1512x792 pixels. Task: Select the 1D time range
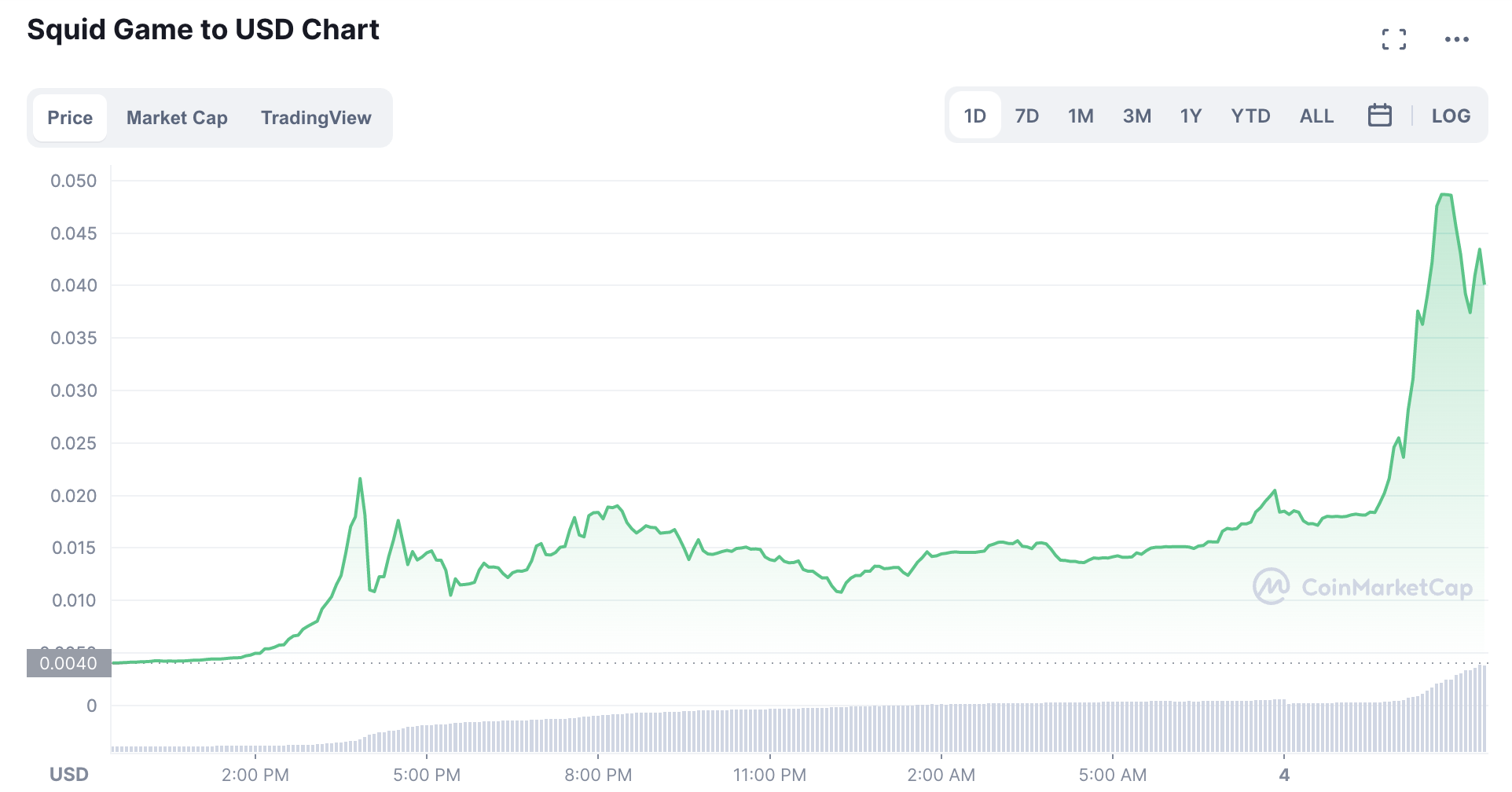(x=974, y=115)
